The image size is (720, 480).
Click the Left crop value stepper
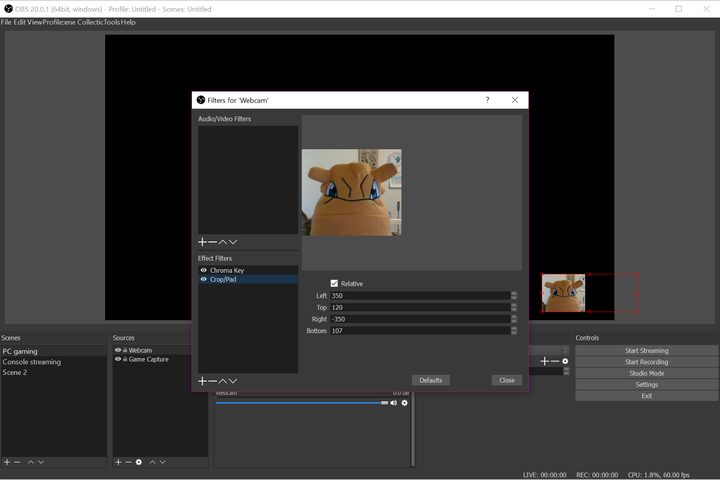point(514,295)
